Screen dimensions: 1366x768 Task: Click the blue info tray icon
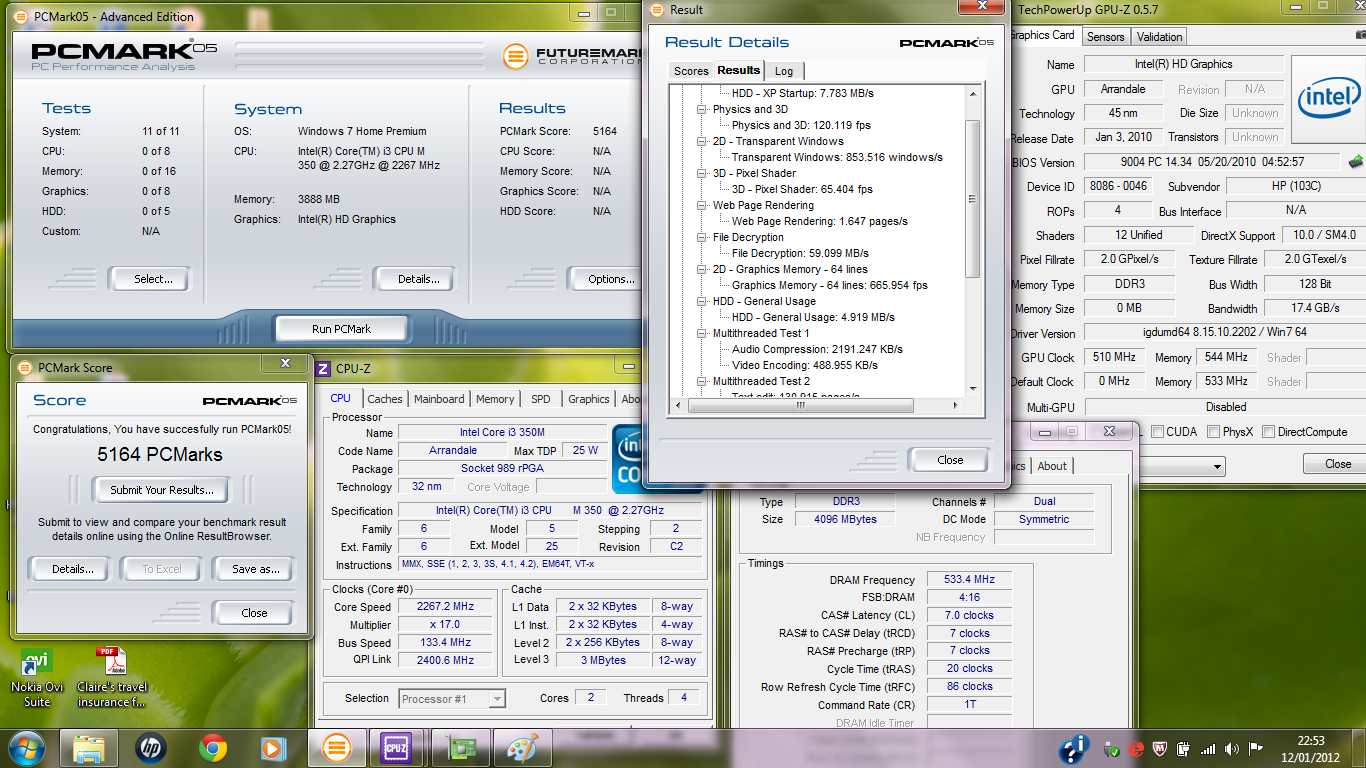(1074, 749)
